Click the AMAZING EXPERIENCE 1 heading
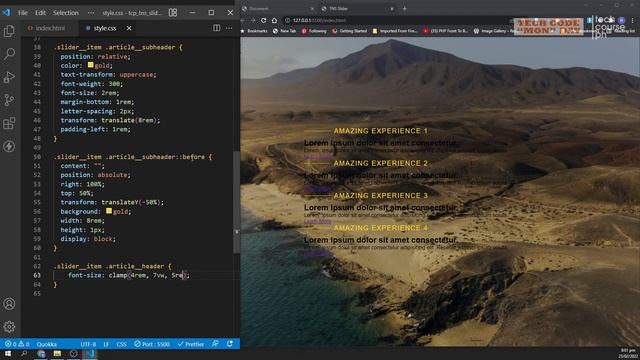This screenshot has height=360, width=640. tap(380, 131)
